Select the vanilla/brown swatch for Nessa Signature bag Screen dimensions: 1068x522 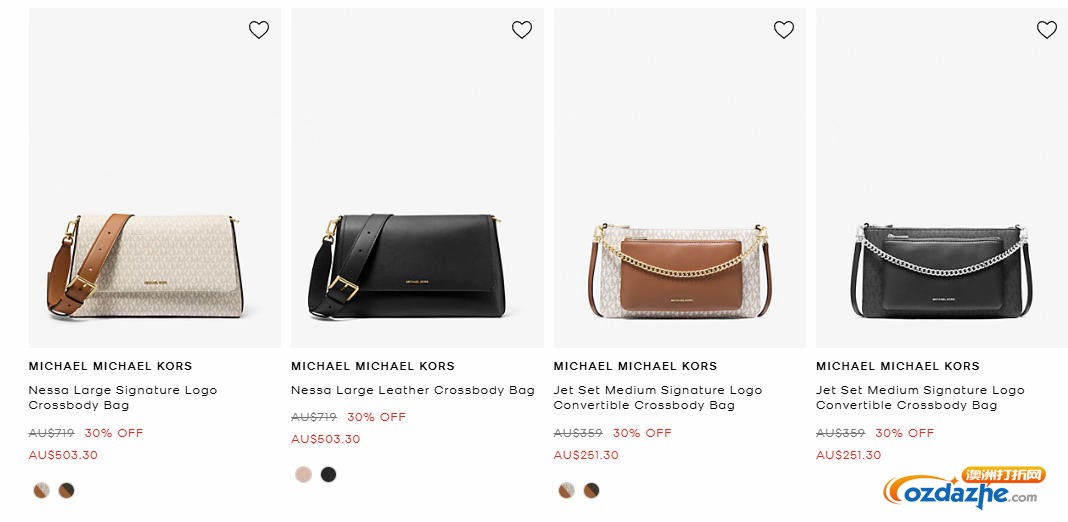(41, 490)
